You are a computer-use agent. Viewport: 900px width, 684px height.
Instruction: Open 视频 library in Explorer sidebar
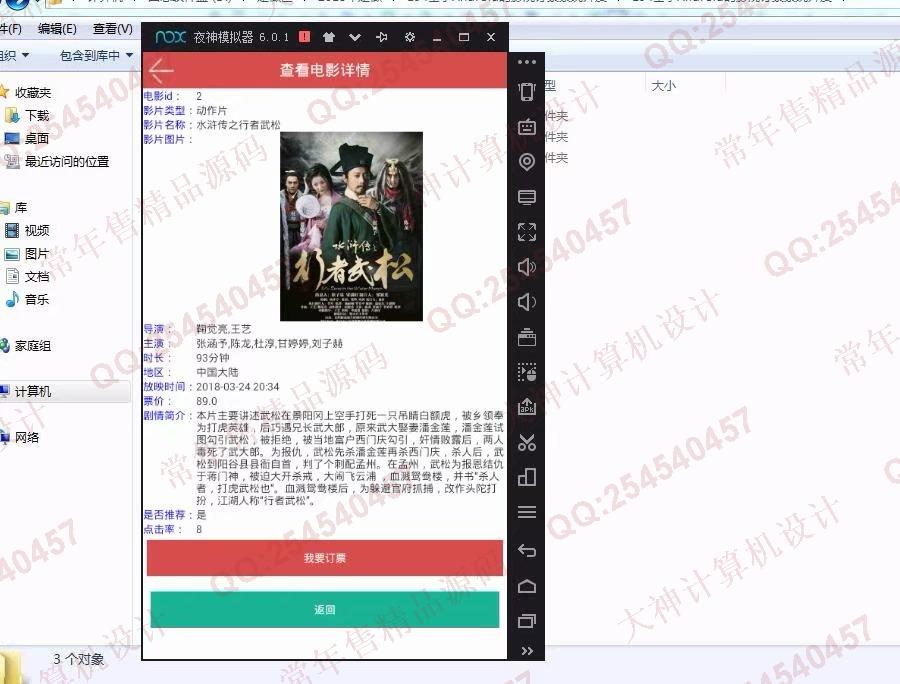click(37, 230)
